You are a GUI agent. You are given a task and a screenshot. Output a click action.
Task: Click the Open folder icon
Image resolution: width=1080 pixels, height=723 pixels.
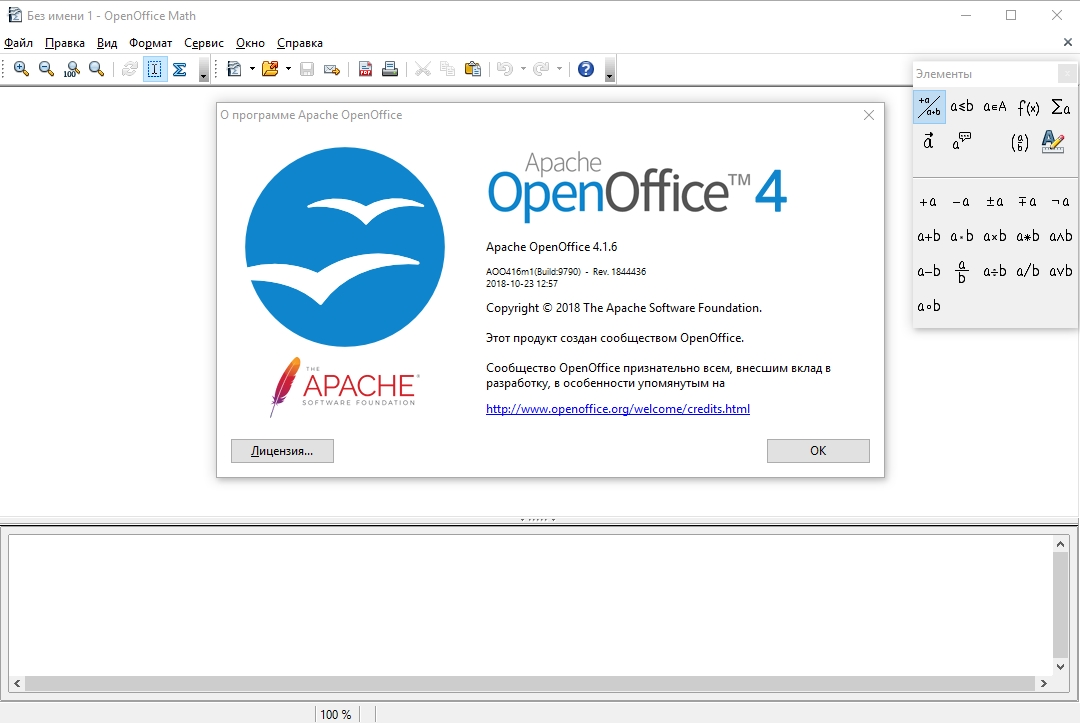click(x=270, y=69)
